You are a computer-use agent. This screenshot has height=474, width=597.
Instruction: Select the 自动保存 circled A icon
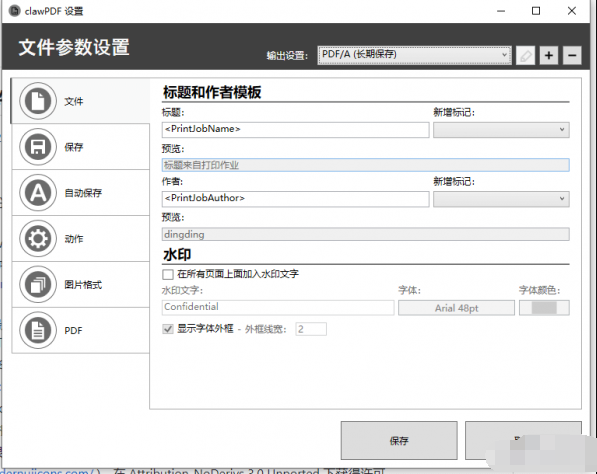38,193
